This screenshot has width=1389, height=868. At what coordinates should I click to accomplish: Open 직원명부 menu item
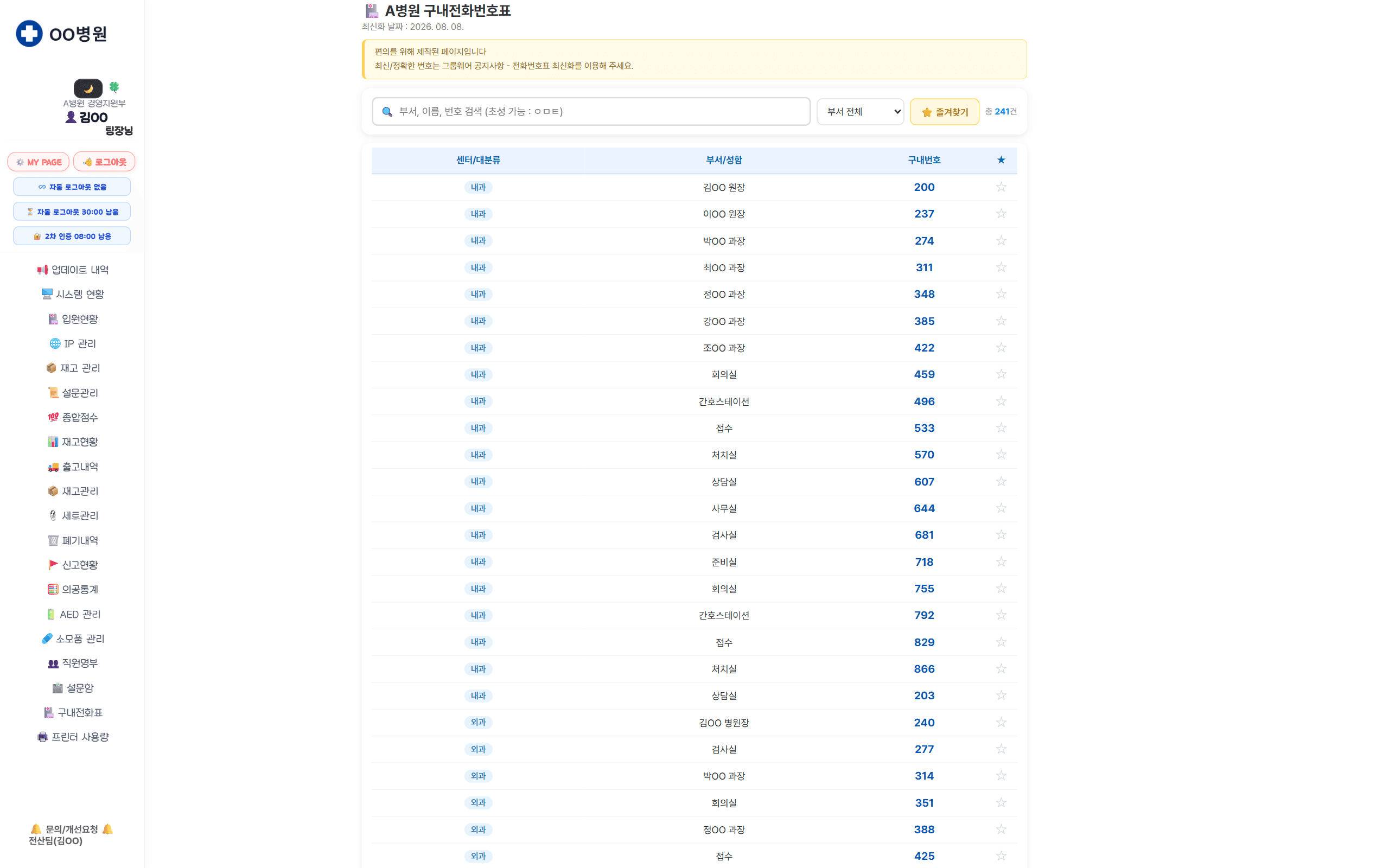pos(72,663)
